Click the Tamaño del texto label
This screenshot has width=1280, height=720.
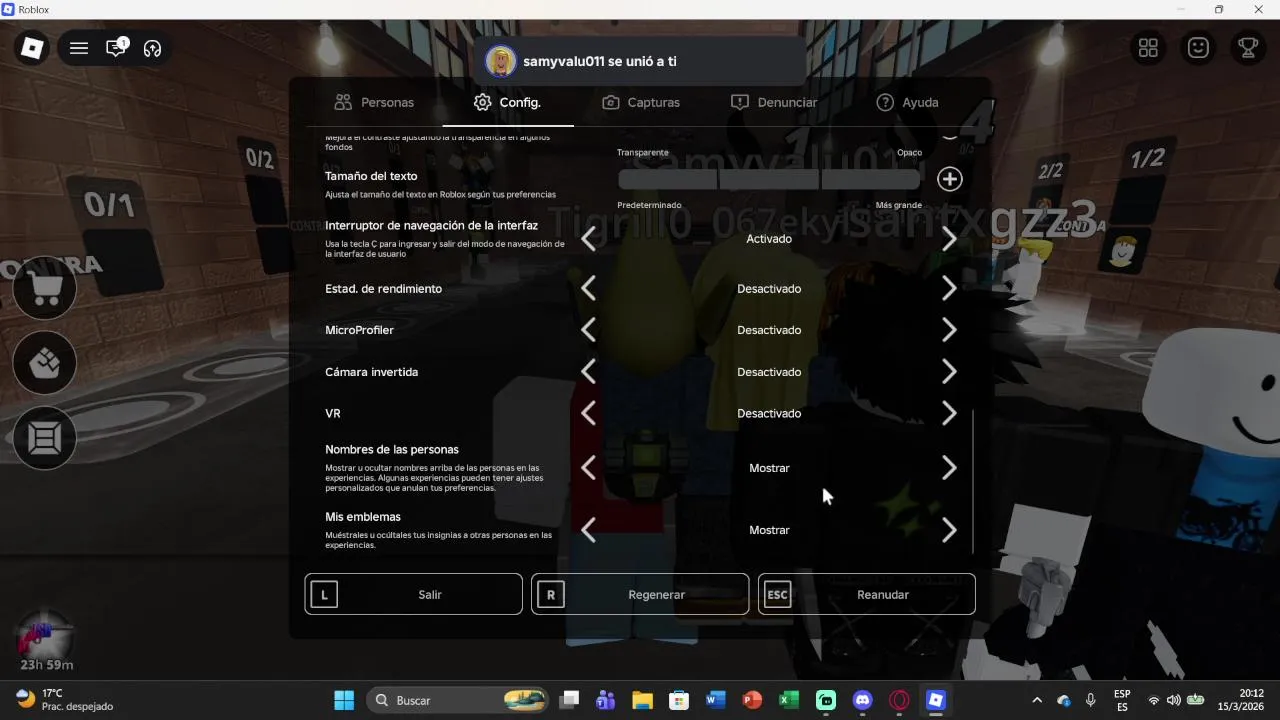(371, 176)
